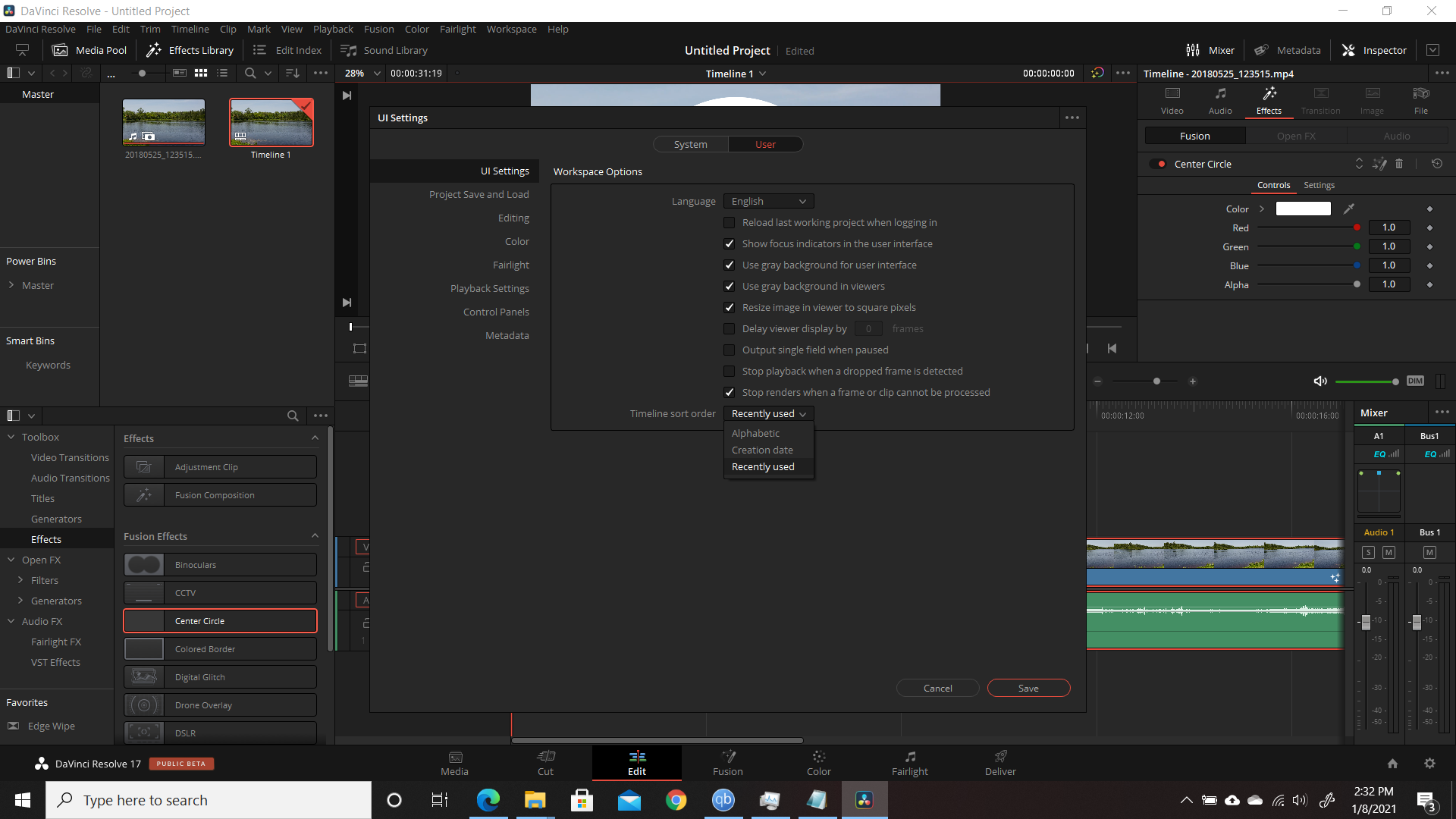
Task: Expand Open FX Filters node
Action: [x=20, y=580]
